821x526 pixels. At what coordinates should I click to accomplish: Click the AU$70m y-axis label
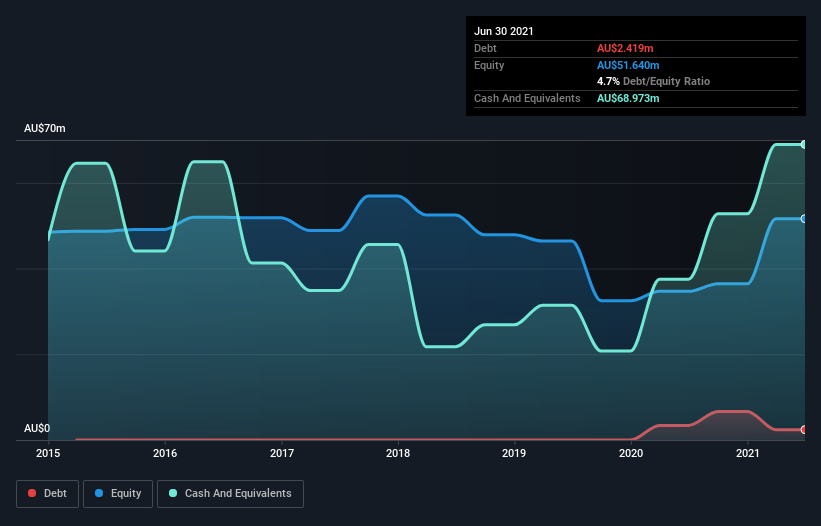(45, 128)
